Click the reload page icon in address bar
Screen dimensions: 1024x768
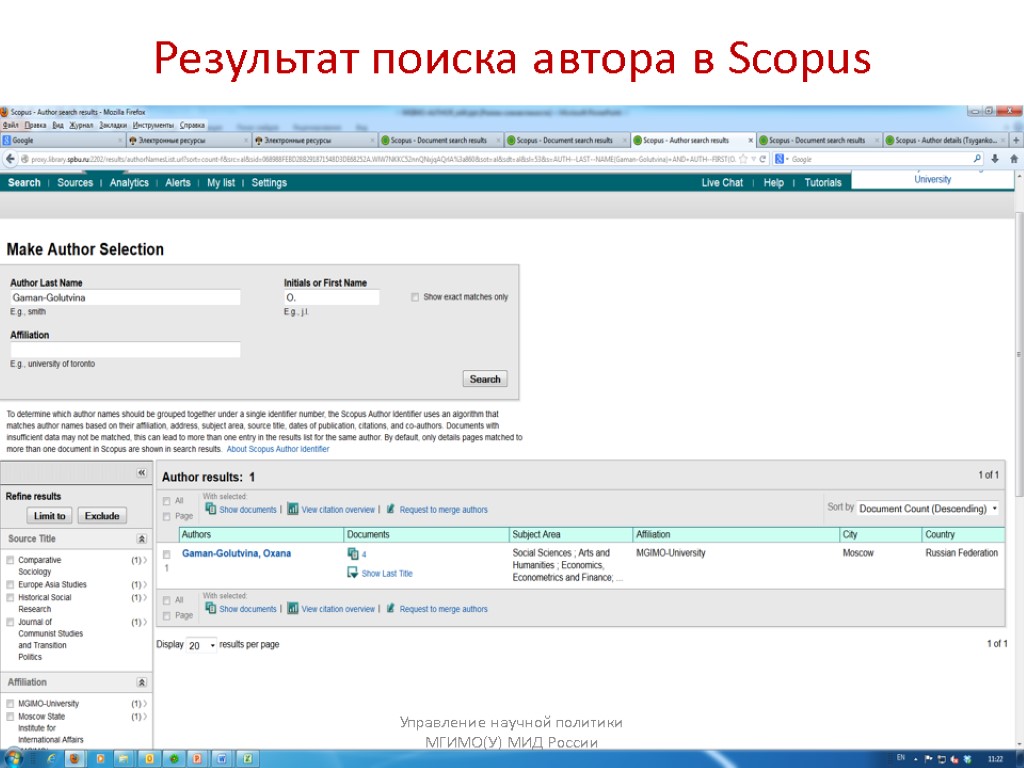tap(762, 159)
